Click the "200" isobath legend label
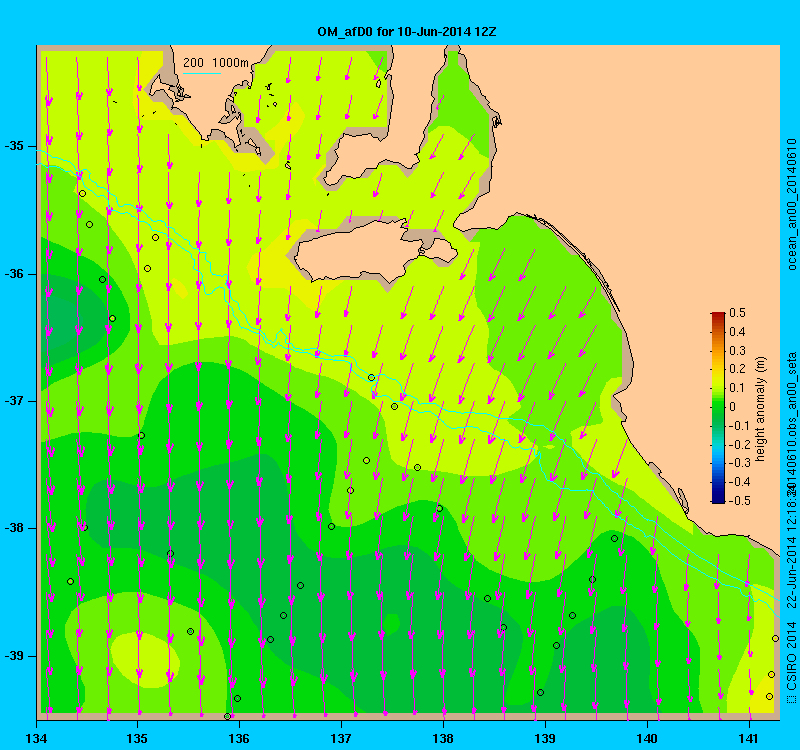Viewport: 800px width, 750px height. point(193,62)
